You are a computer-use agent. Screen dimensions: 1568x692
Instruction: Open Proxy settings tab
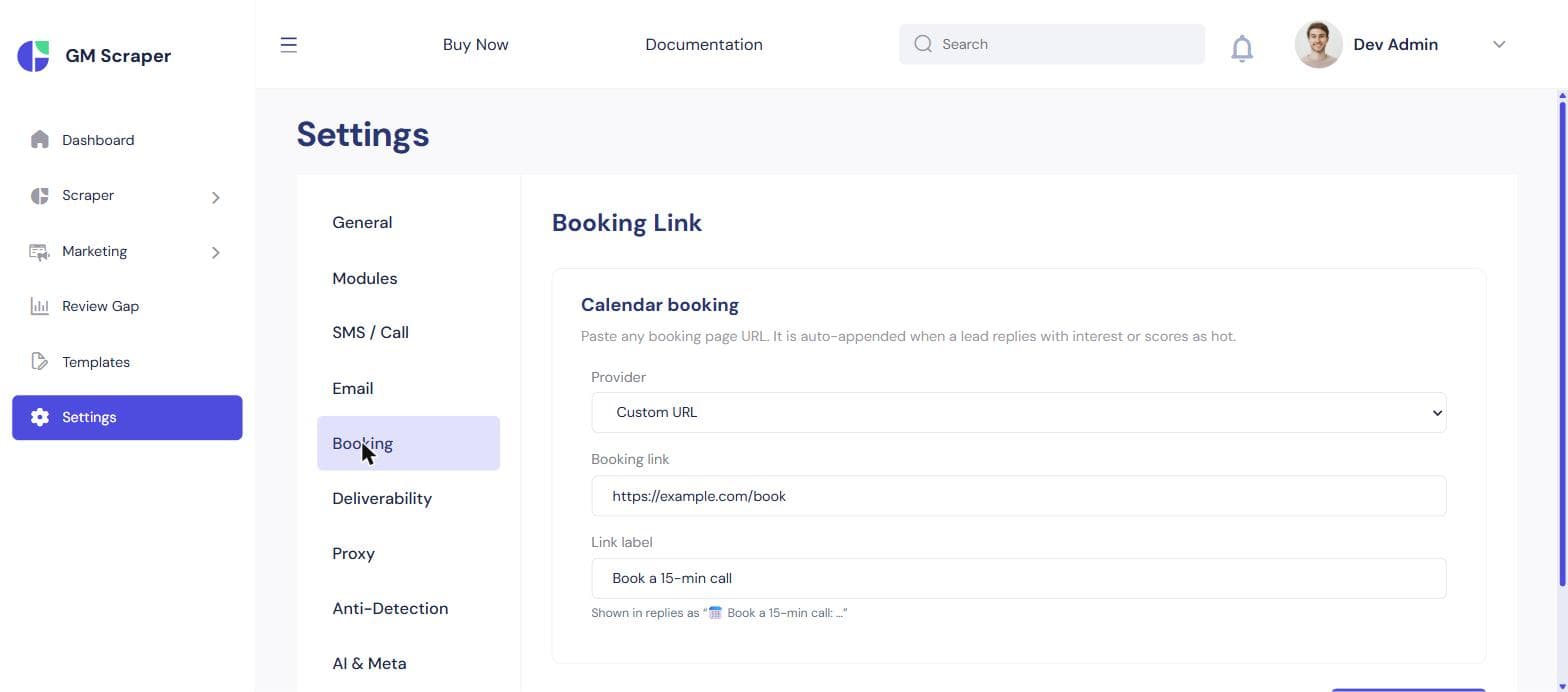pos(408,553)
